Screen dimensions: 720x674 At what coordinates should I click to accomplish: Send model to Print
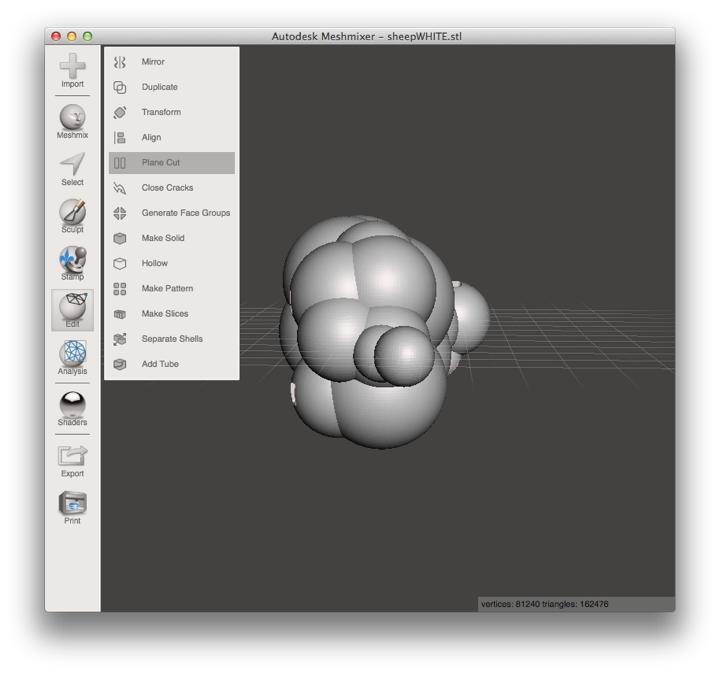(72, 507)
